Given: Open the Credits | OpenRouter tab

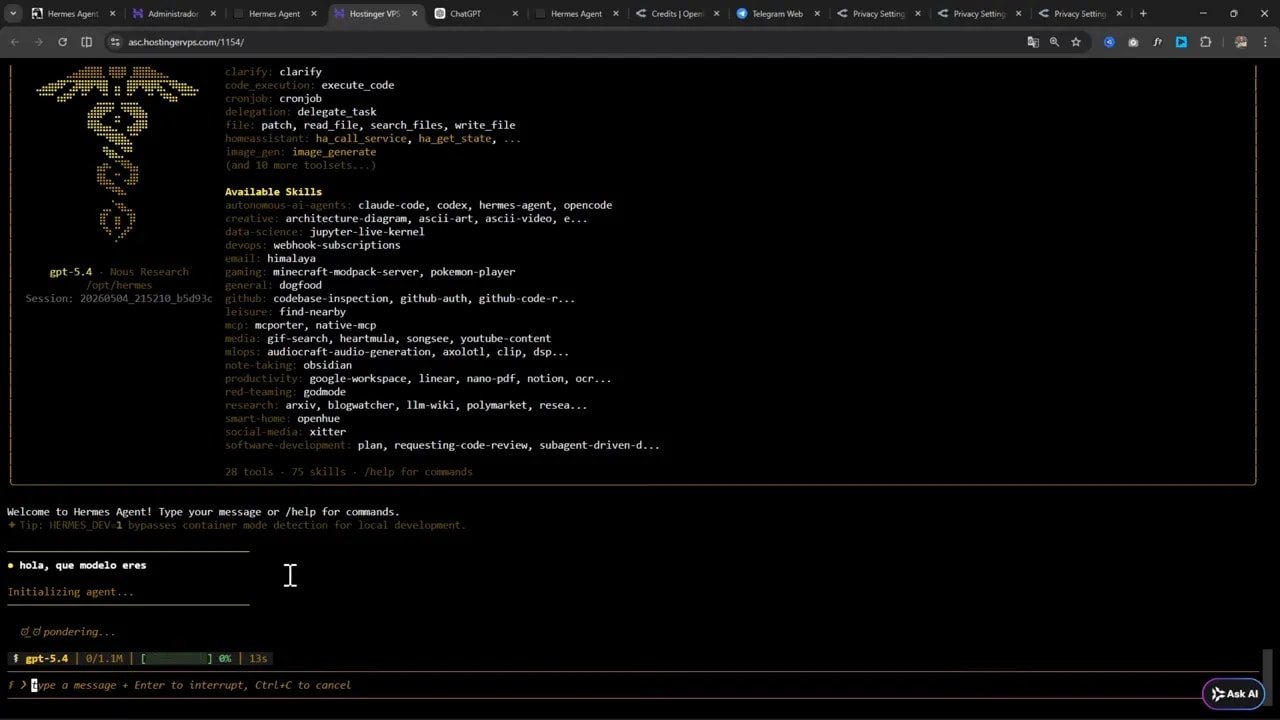Looking at the screenshot, I should [677, 14].
